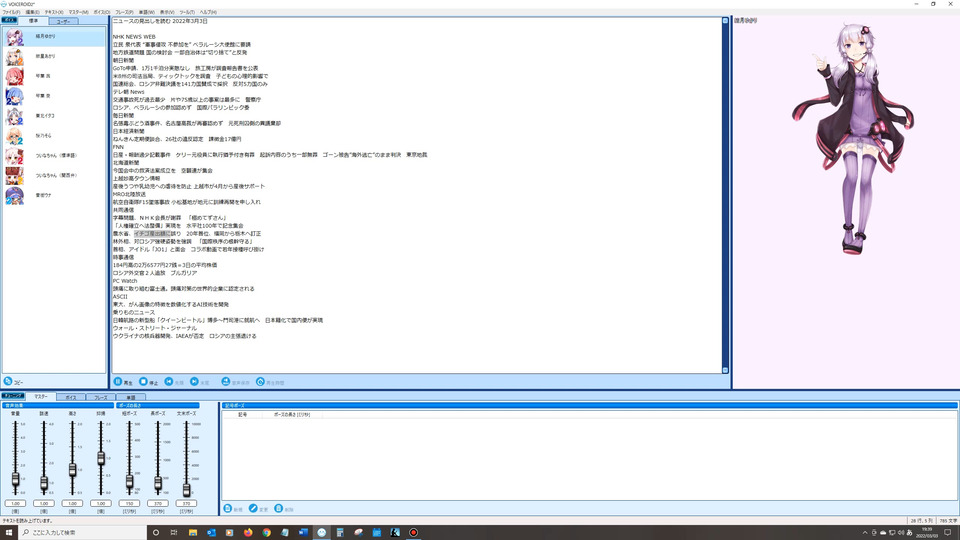Click the text editor scroll-down arrow
The image size is (960, 540).
725,370
